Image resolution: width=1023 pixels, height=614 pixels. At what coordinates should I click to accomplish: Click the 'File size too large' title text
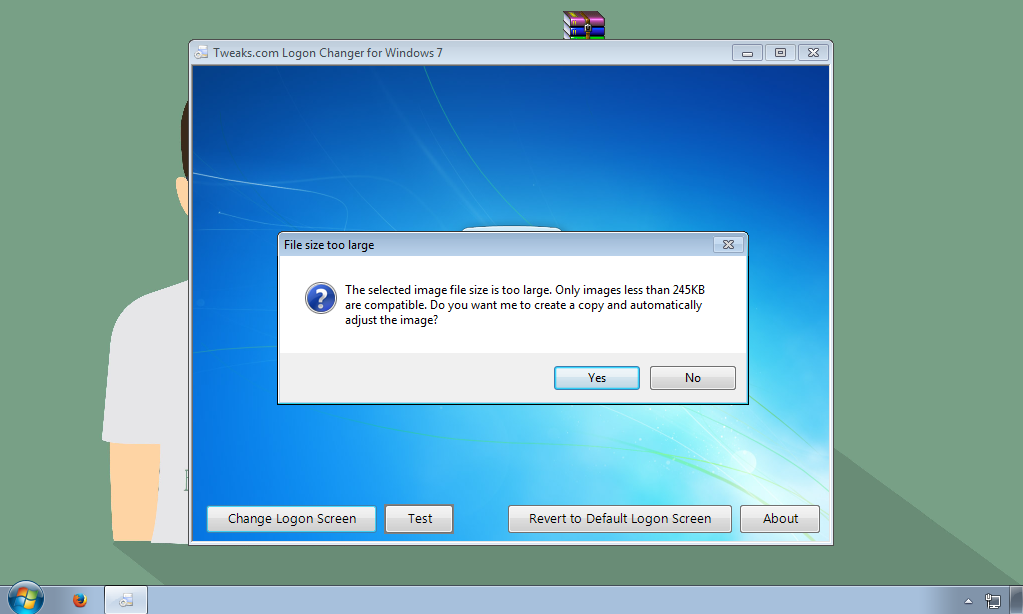329,245
